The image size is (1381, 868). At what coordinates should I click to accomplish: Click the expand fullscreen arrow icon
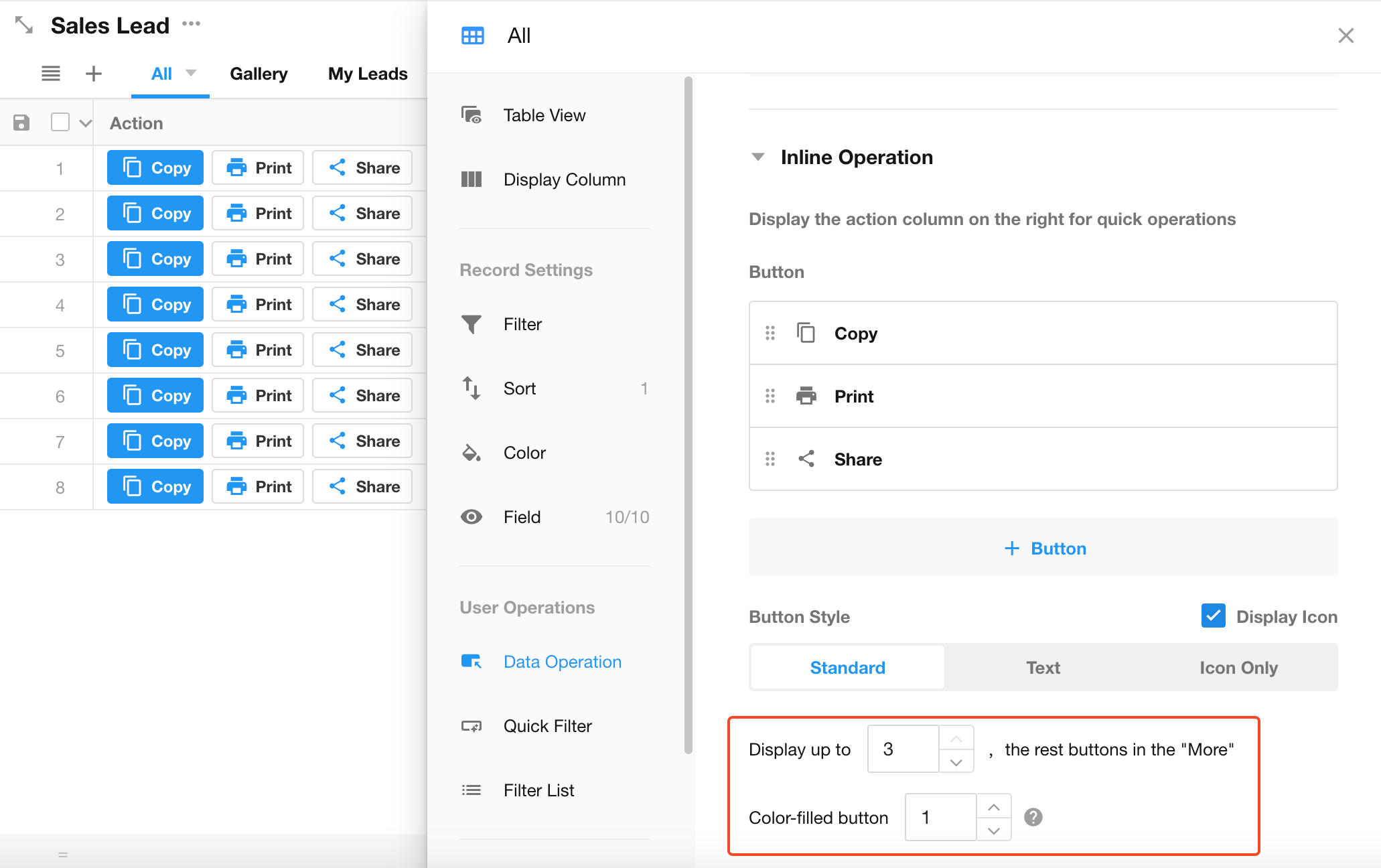click(x=24, y=25)
